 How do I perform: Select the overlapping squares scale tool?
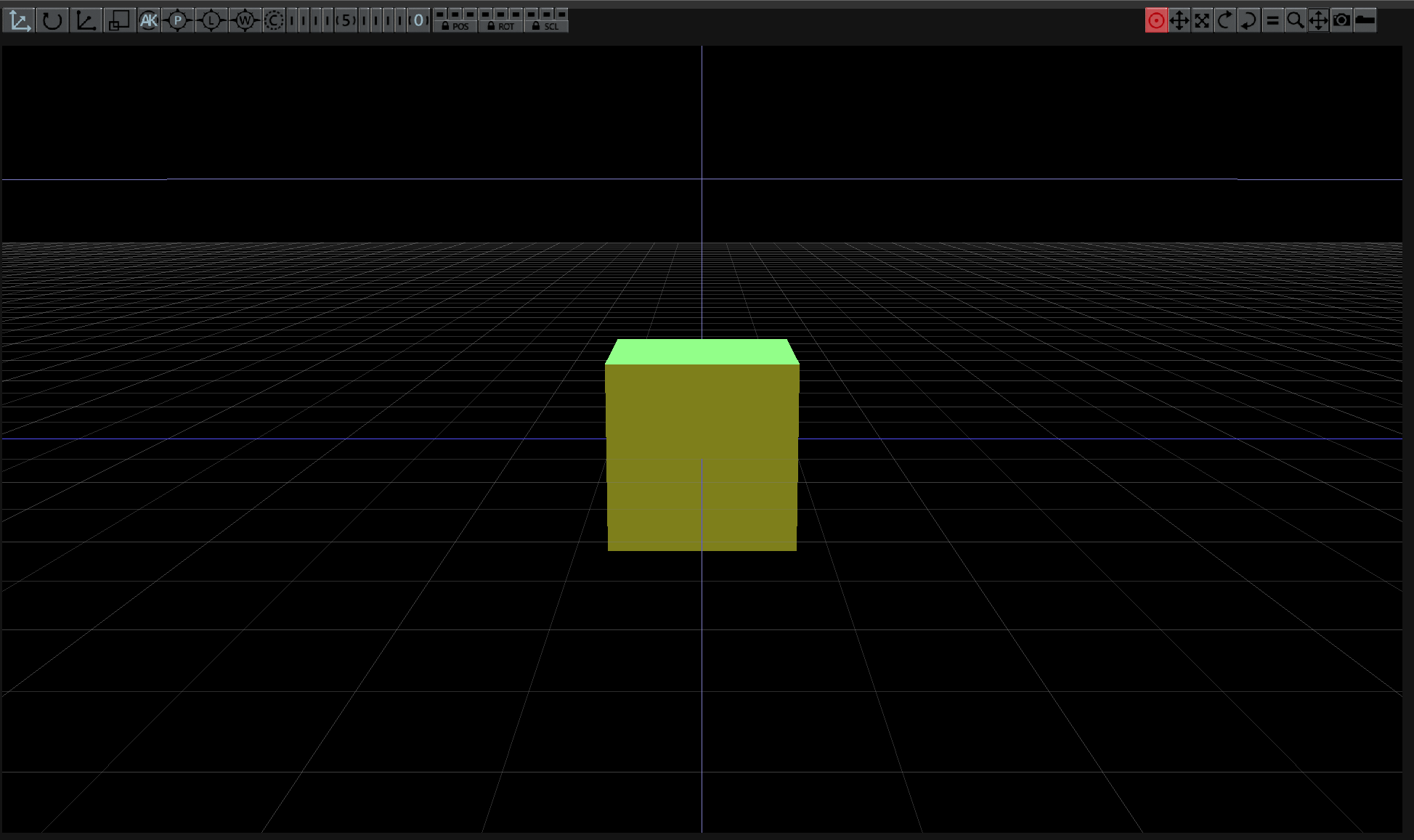(x=120, y=20)
